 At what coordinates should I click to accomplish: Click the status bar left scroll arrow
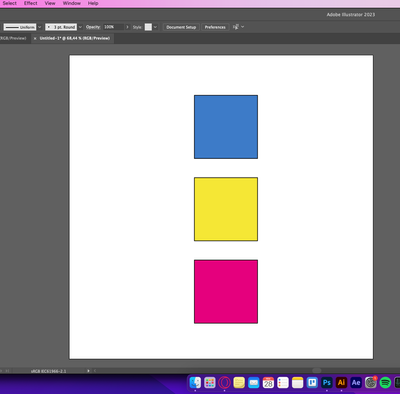[95, 371]
